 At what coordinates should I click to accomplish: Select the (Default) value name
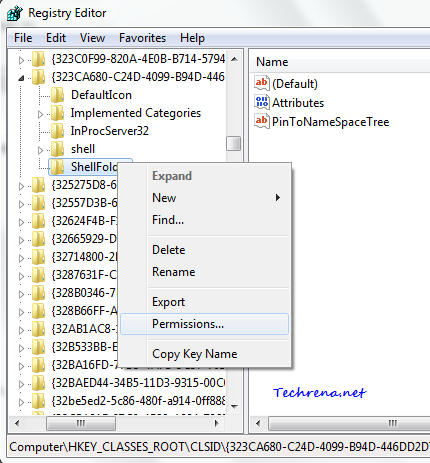click(x=295, y=84)
